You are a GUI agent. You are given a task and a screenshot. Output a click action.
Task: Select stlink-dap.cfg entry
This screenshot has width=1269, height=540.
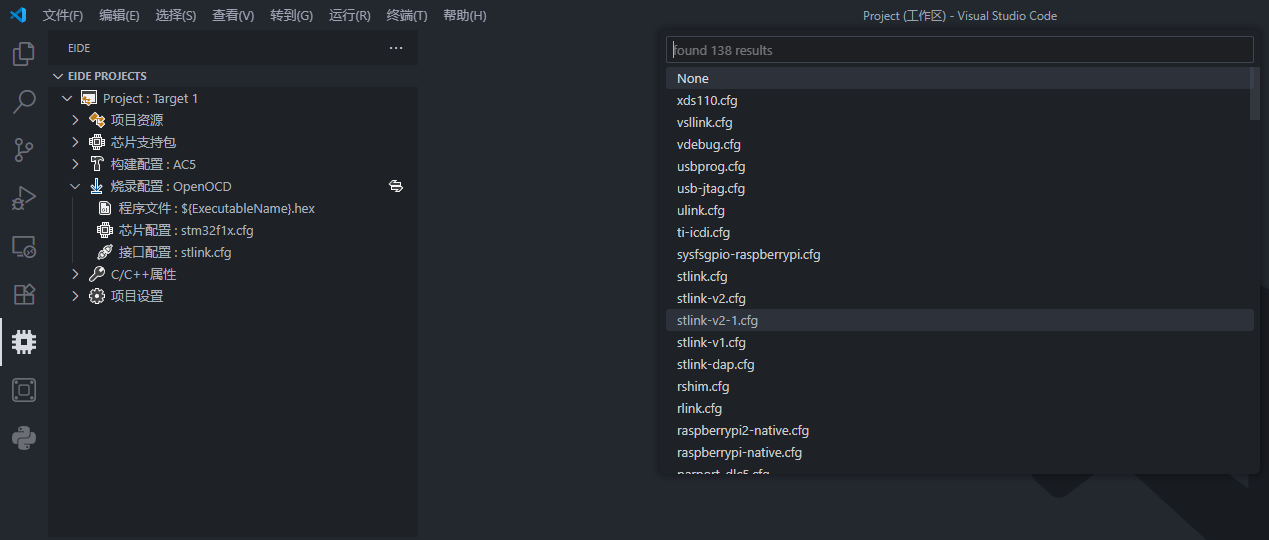coord(958,364)
